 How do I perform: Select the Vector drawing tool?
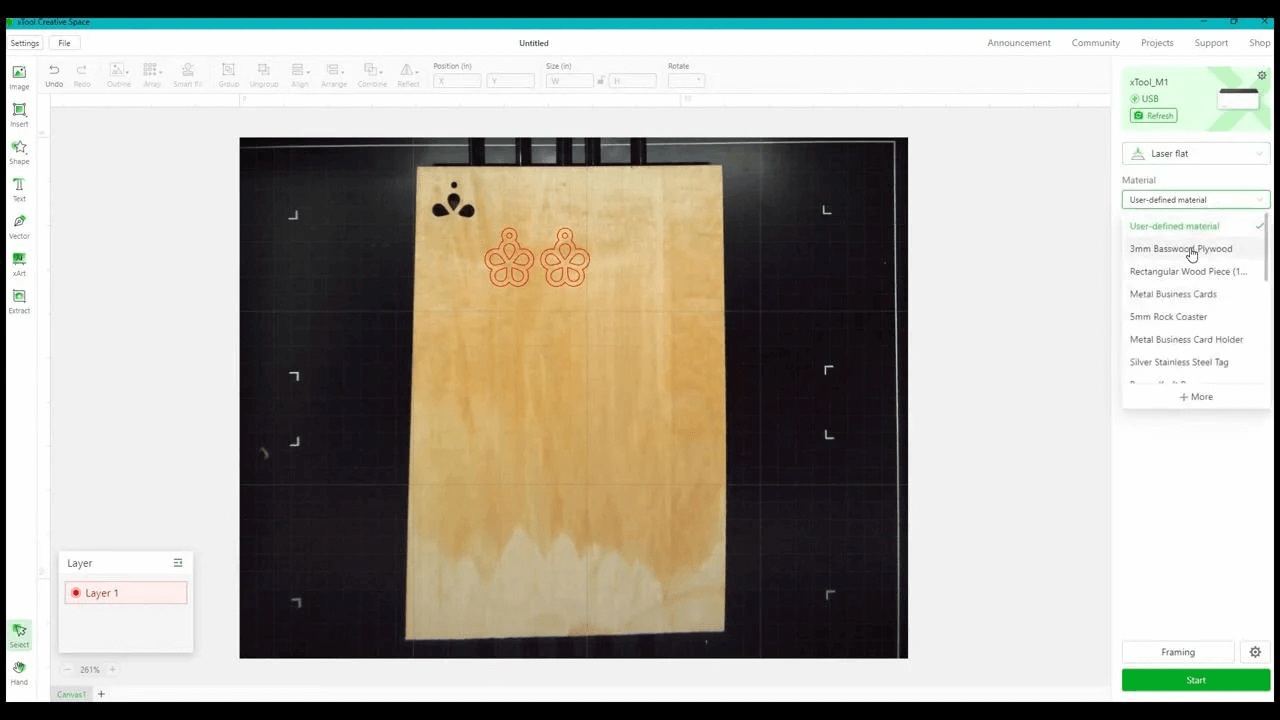(x=19, y=226)
